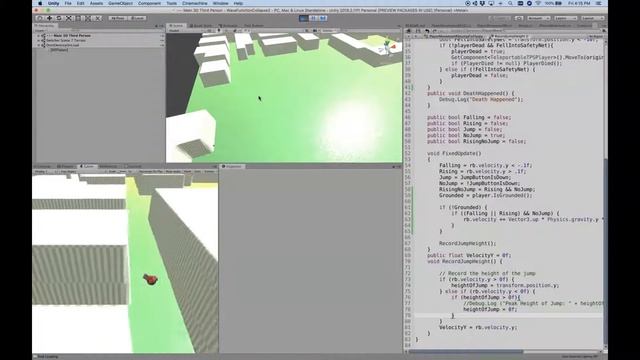The width and height of the screenshot is (640, 360).
Task: Switch to the Project tab
Action: 66,167
